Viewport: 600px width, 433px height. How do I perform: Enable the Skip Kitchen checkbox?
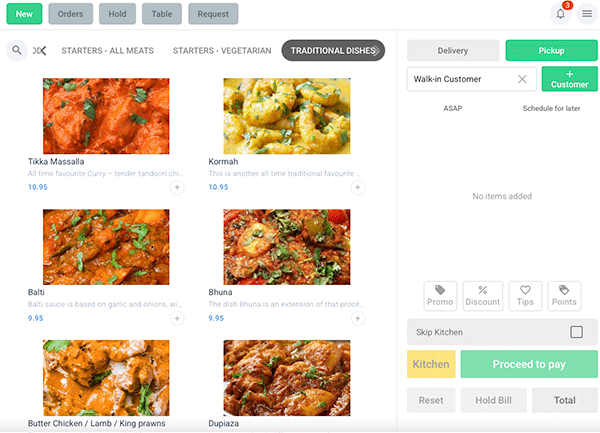(x=576, y=332)
